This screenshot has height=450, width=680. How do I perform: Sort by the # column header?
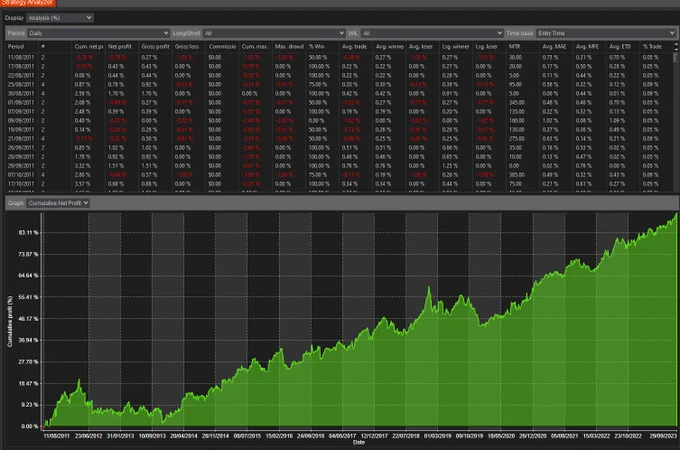pyautogui.click(x=55, y=46)
